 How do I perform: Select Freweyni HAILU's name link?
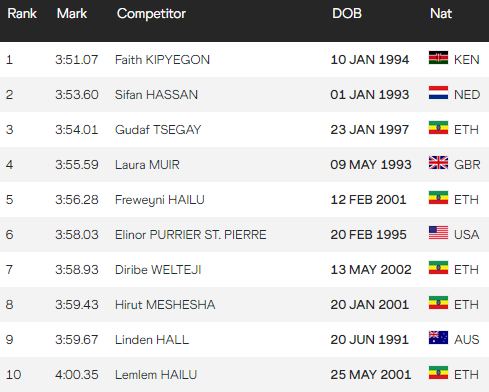coord(160,200)
